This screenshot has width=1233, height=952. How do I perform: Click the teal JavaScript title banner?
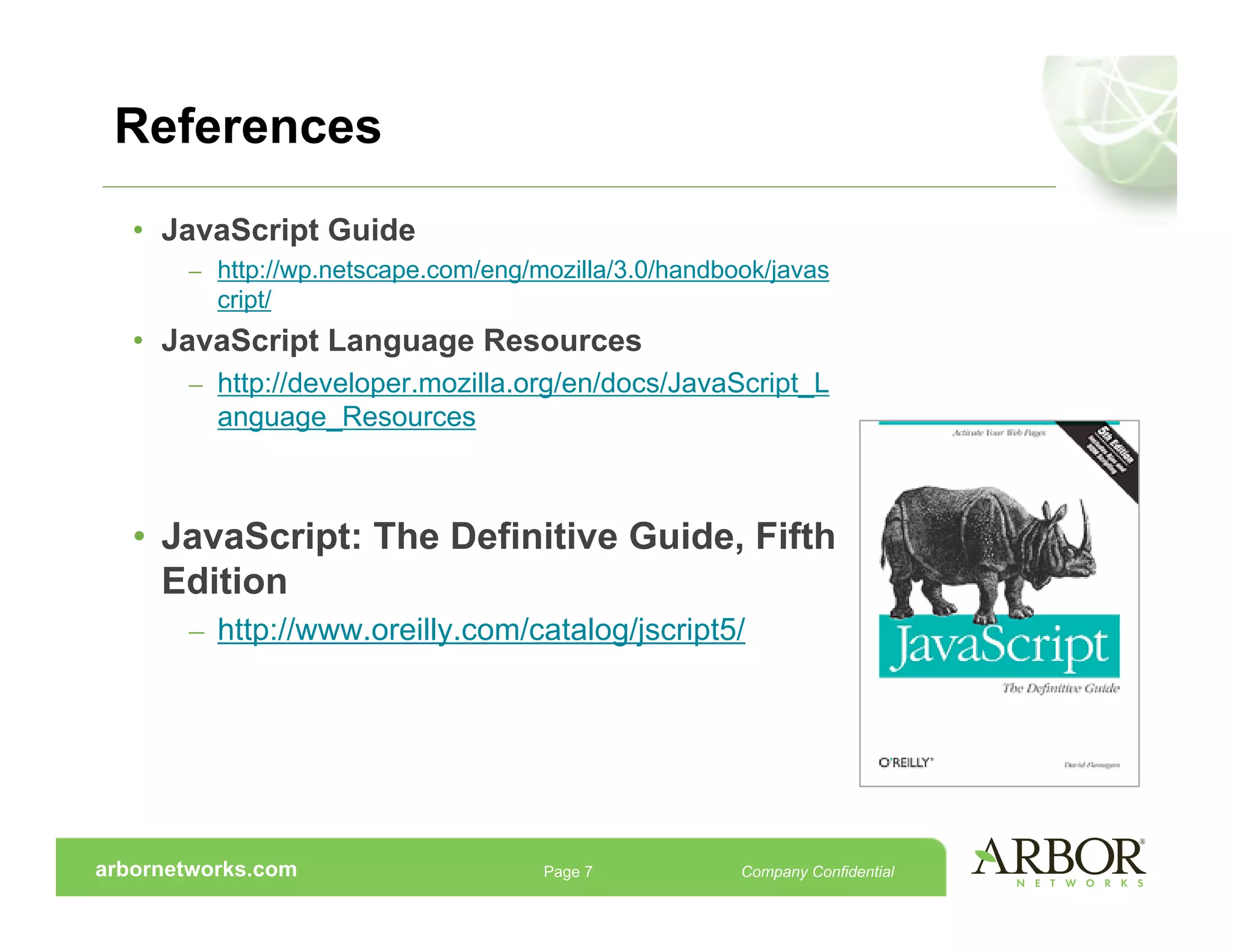point(999,646)
